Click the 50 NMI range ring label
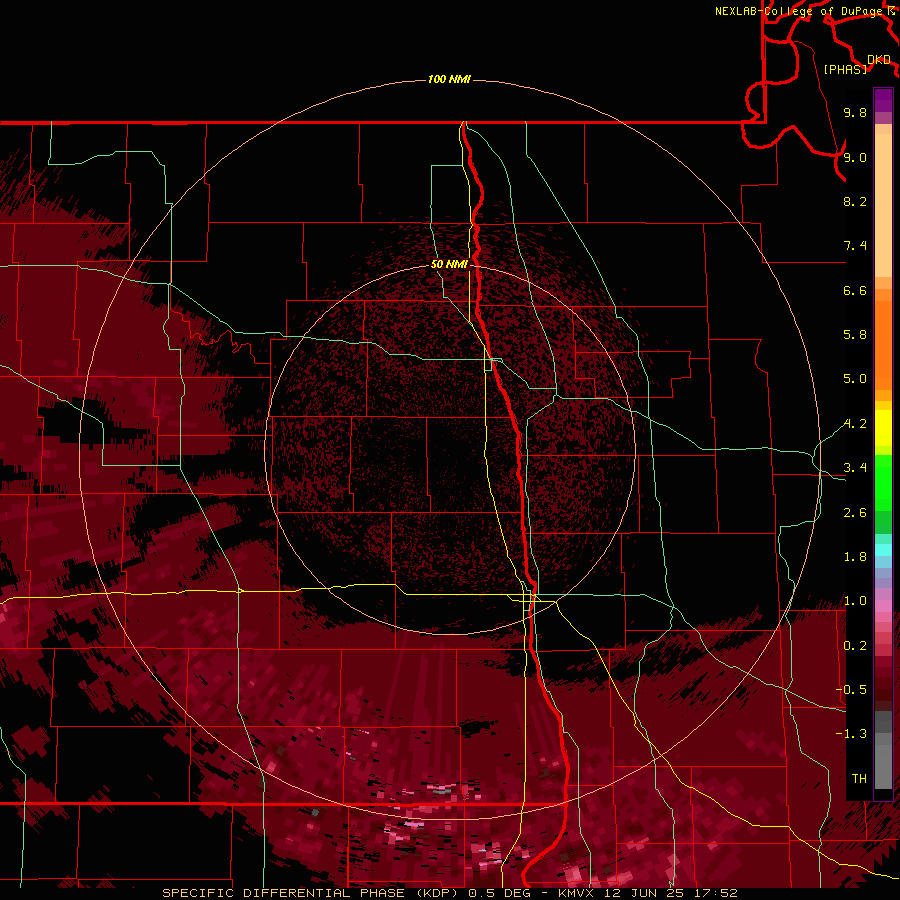This screenshot has height=900, width=900. (449, 264)
